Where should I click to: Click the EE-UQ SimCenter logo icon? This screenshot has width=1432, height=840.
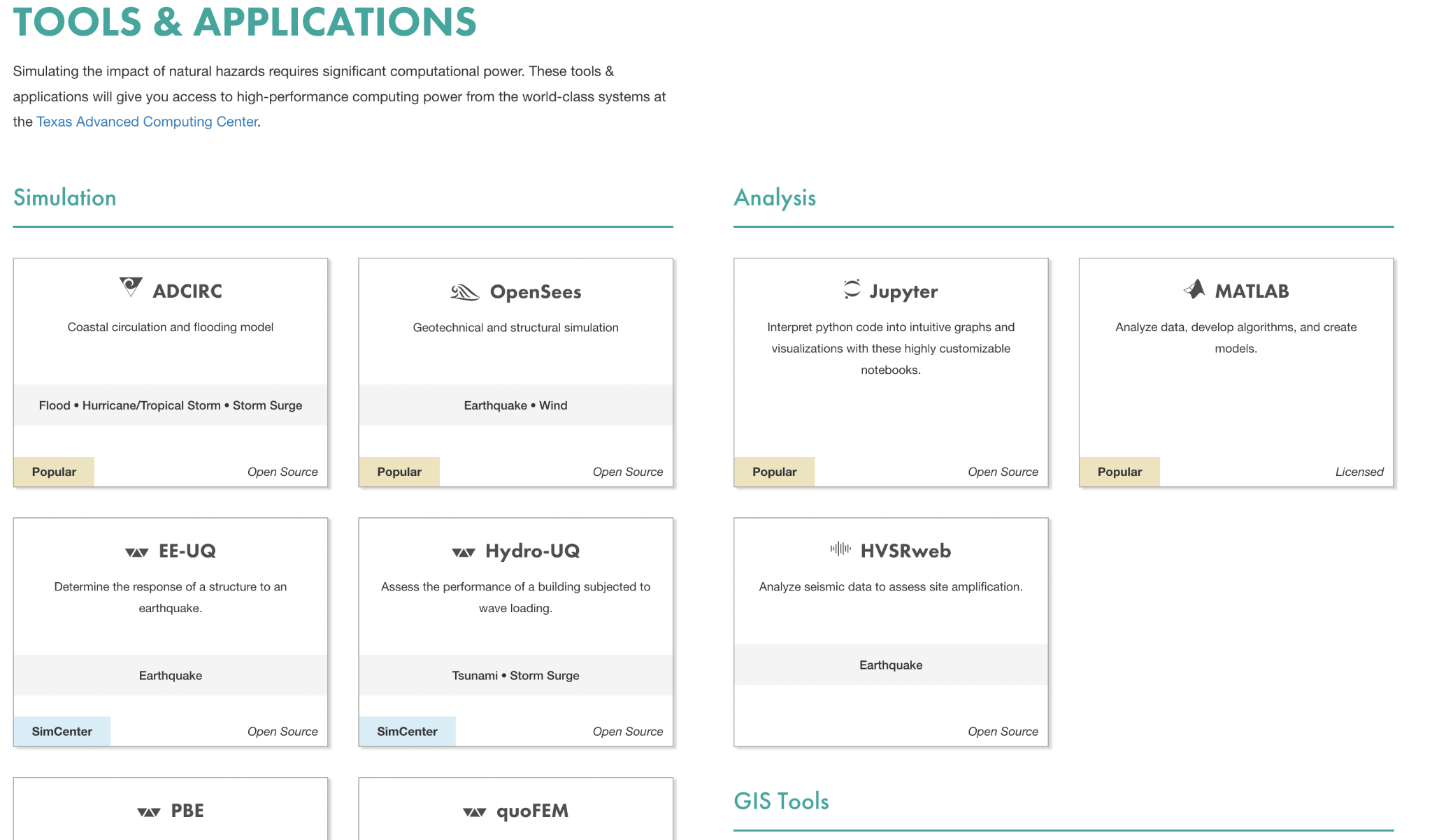[x=137, y=552]
